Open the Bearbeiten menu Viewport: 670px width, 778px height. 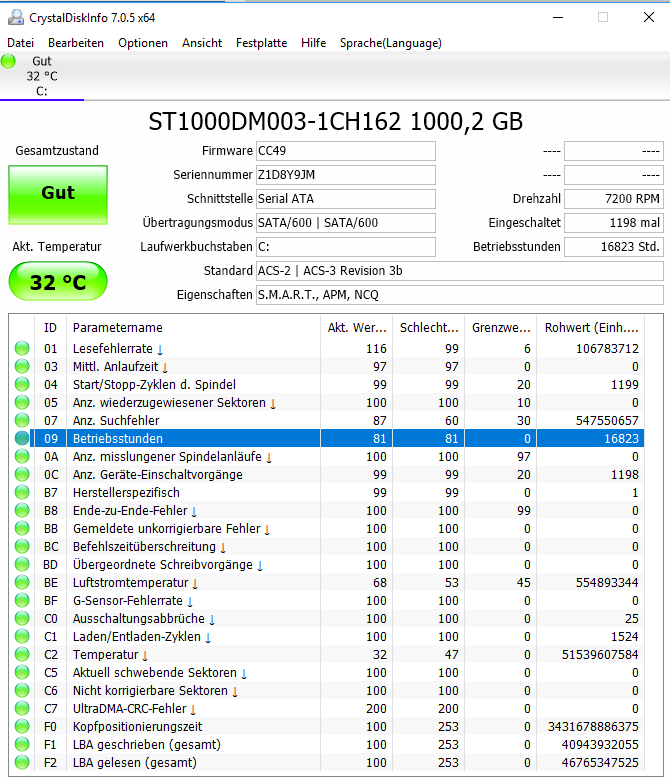tap(76, 43)
